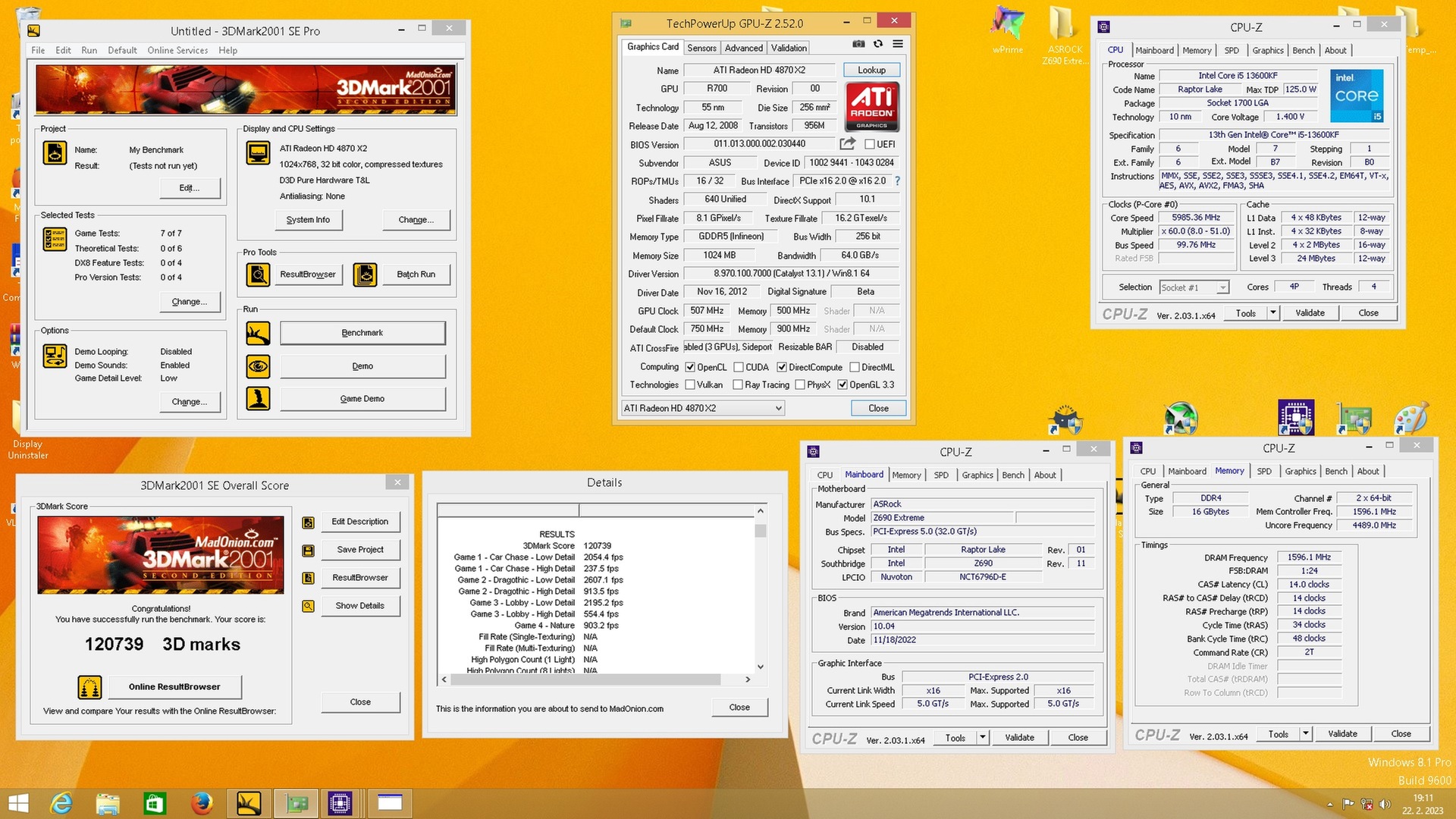Click the Windows Start button
This screenshot has height=819, width=1456.
(18, 802)
